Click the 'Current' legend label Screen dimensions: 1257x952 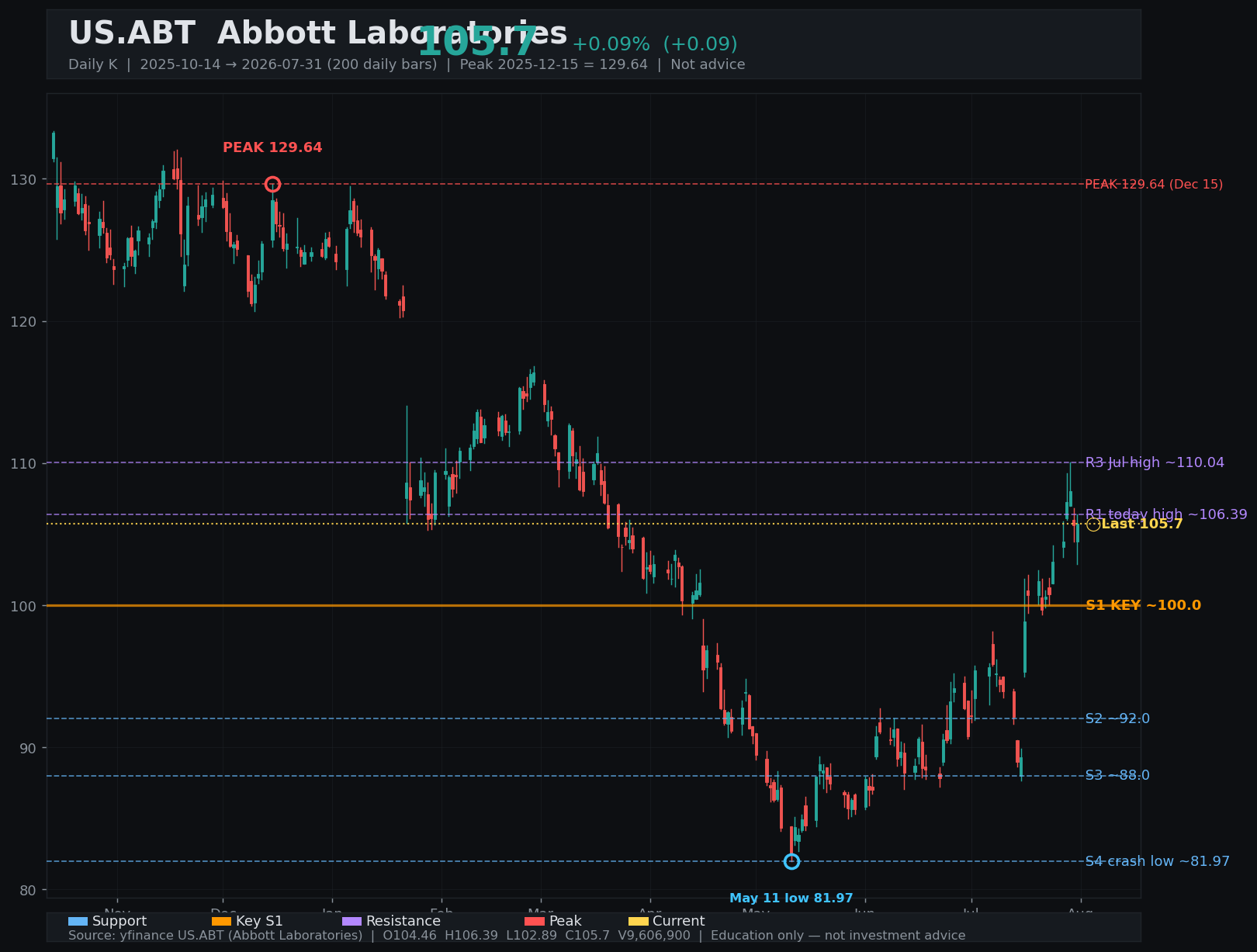pyautogui.click(x=679, y=921)
